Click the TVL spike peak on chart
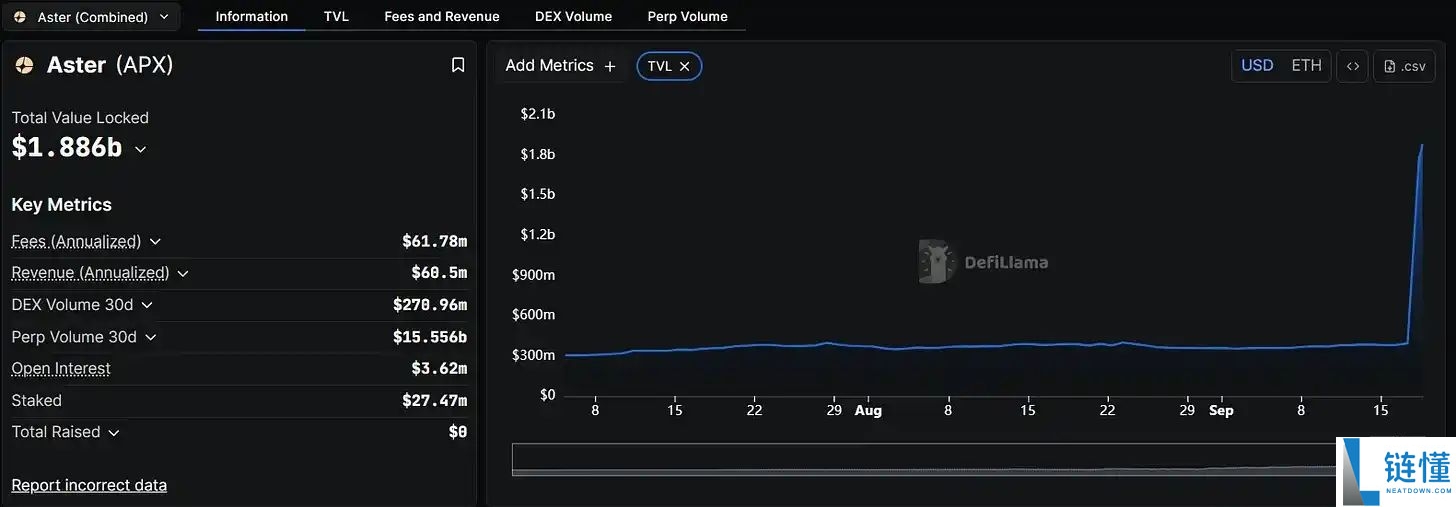1456x507 pixels. (1422, 145)
